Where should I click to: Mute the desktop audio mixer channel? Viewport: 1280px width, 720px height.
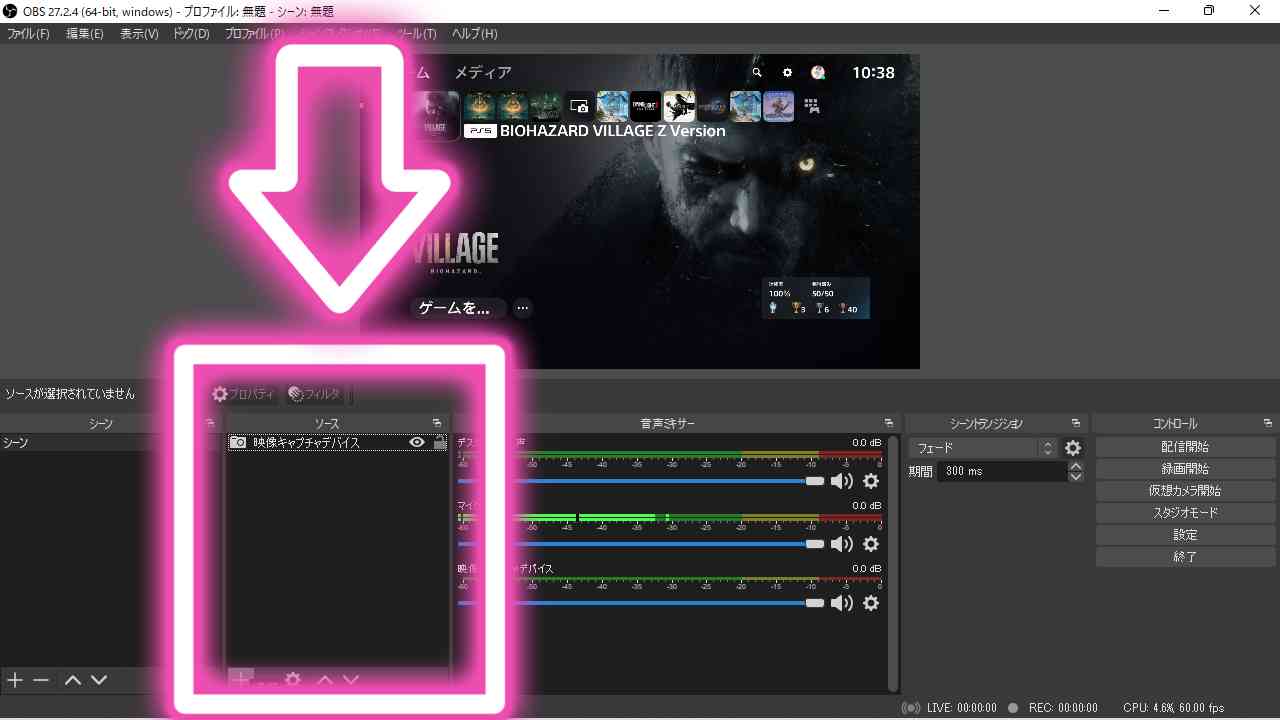[x=842, y=481]
